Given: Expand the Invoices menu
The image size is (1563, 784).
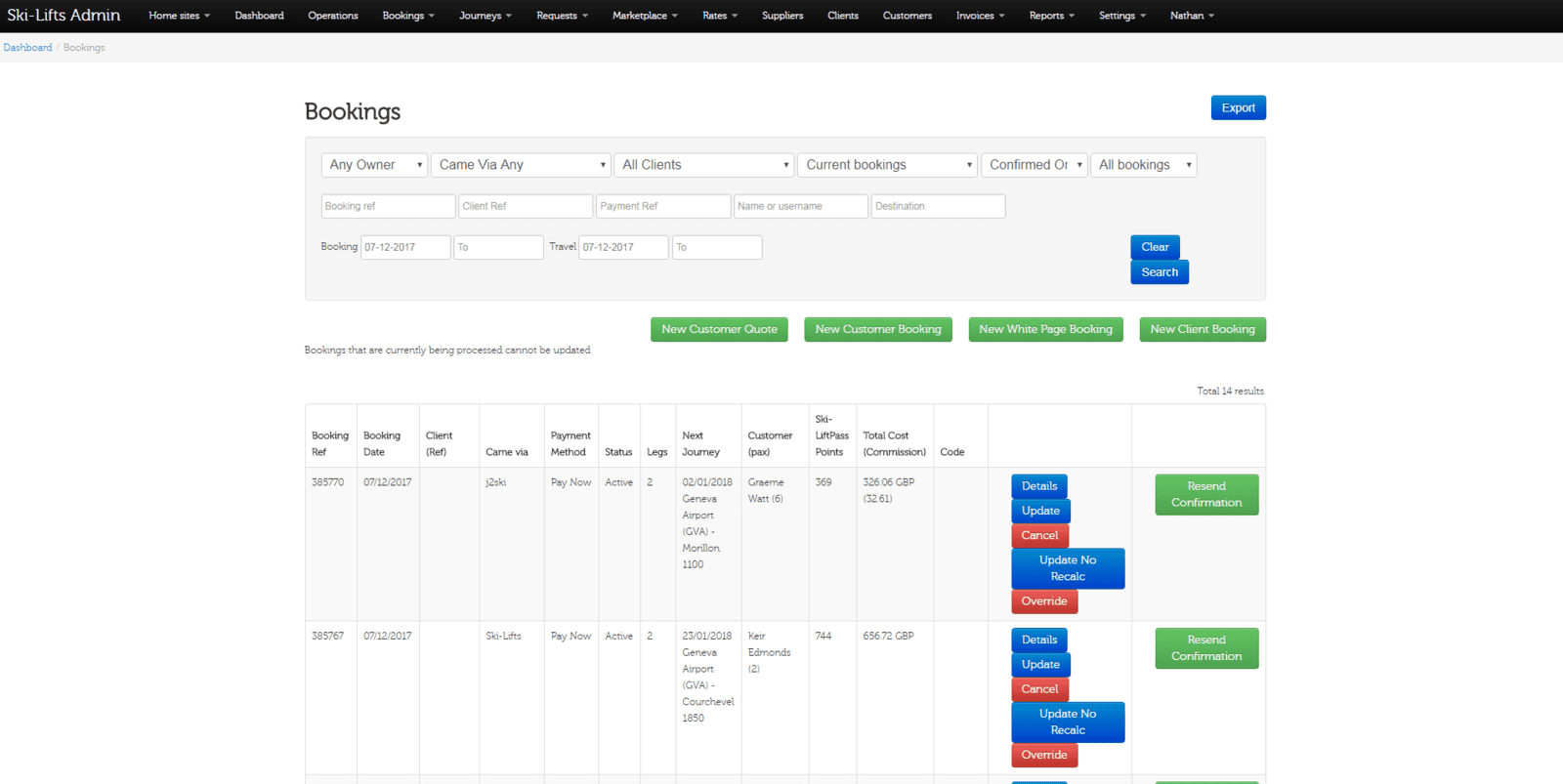Looking at the screenshot, I should pos(980,16).
